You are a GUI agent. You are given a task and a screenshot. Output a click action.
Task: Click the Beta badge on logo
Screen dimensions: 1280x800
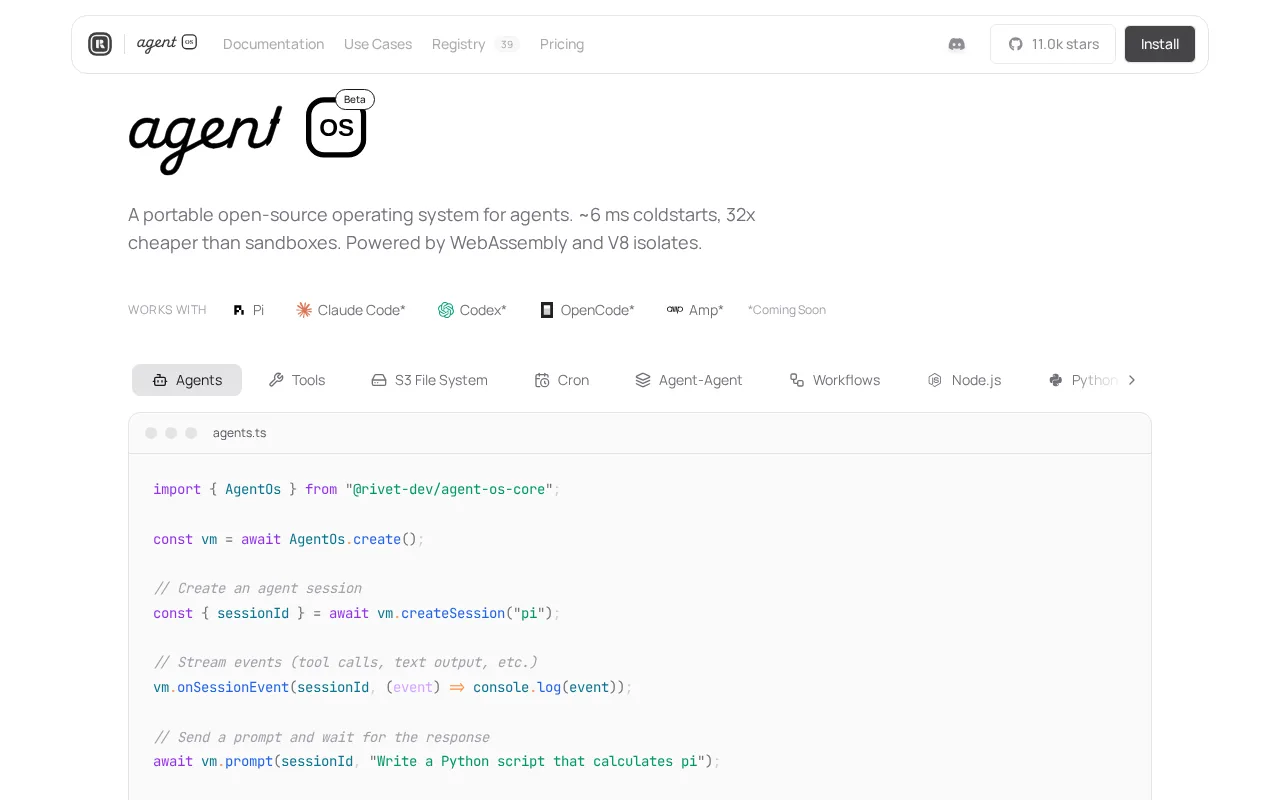point(355,99)
